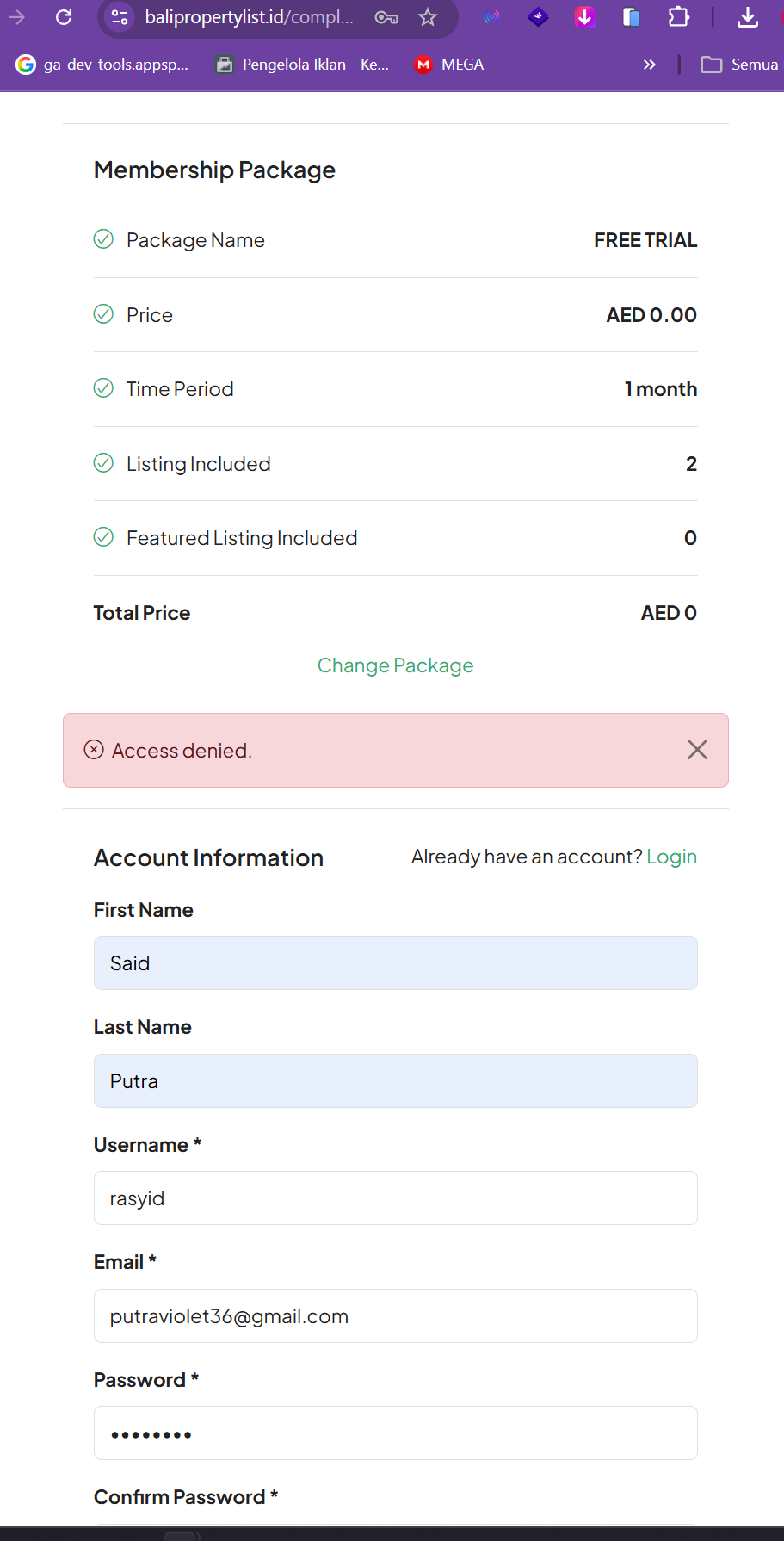Open site information icon in address bar
This screenshot has width=784, height=1541.
tap(120, 17)
